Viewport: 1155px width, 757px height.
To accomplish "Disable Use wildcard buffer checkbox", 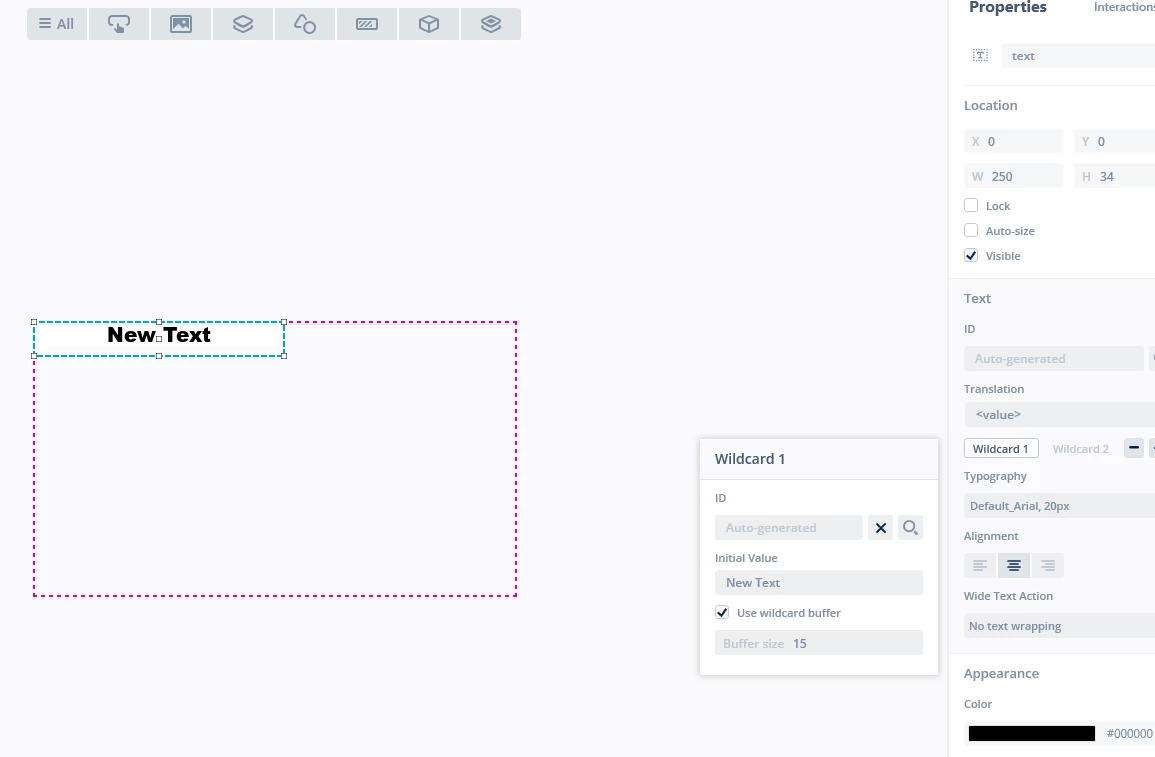I will click(x=722, y=613).
